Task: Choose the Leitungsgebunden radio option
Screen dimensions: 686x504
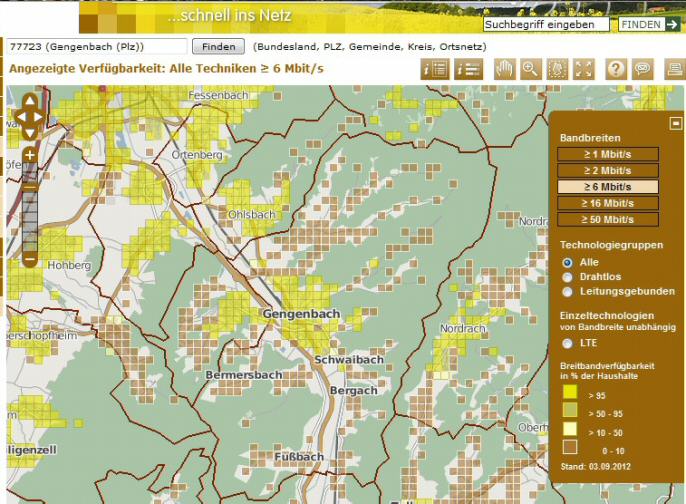Action: 568,292
